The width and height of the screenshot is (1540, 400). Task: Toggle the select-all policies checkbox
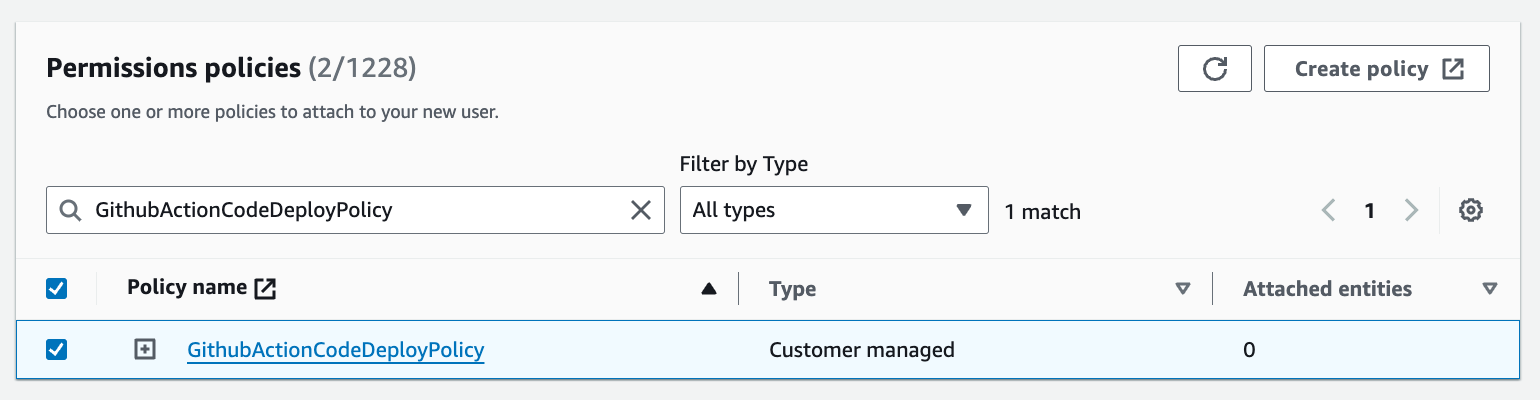[57, 289]
